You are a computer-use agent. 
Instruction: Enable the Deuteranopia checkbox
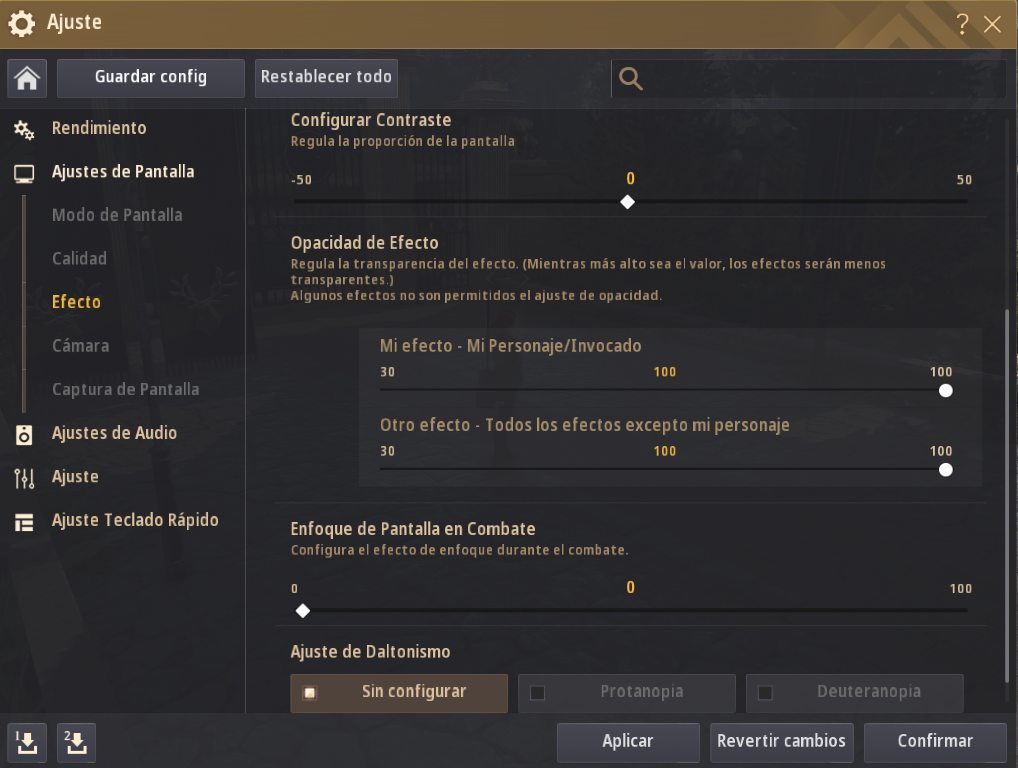pyautogui.click(x=766, y=693)
